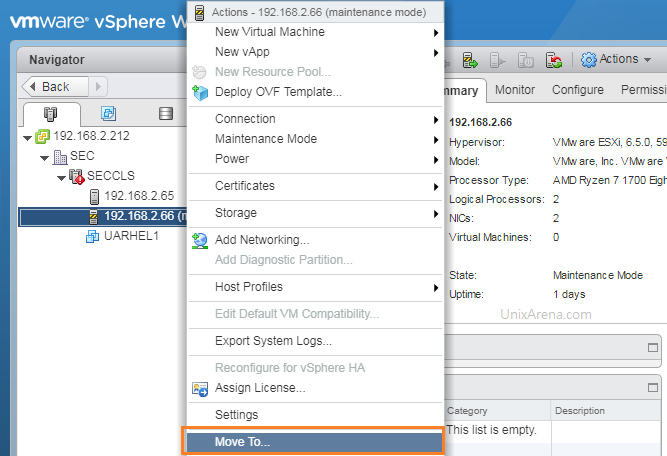Click the power host toolbar icon
The width and height of the screenshot is (667, 456).
(x=526, y=60)
